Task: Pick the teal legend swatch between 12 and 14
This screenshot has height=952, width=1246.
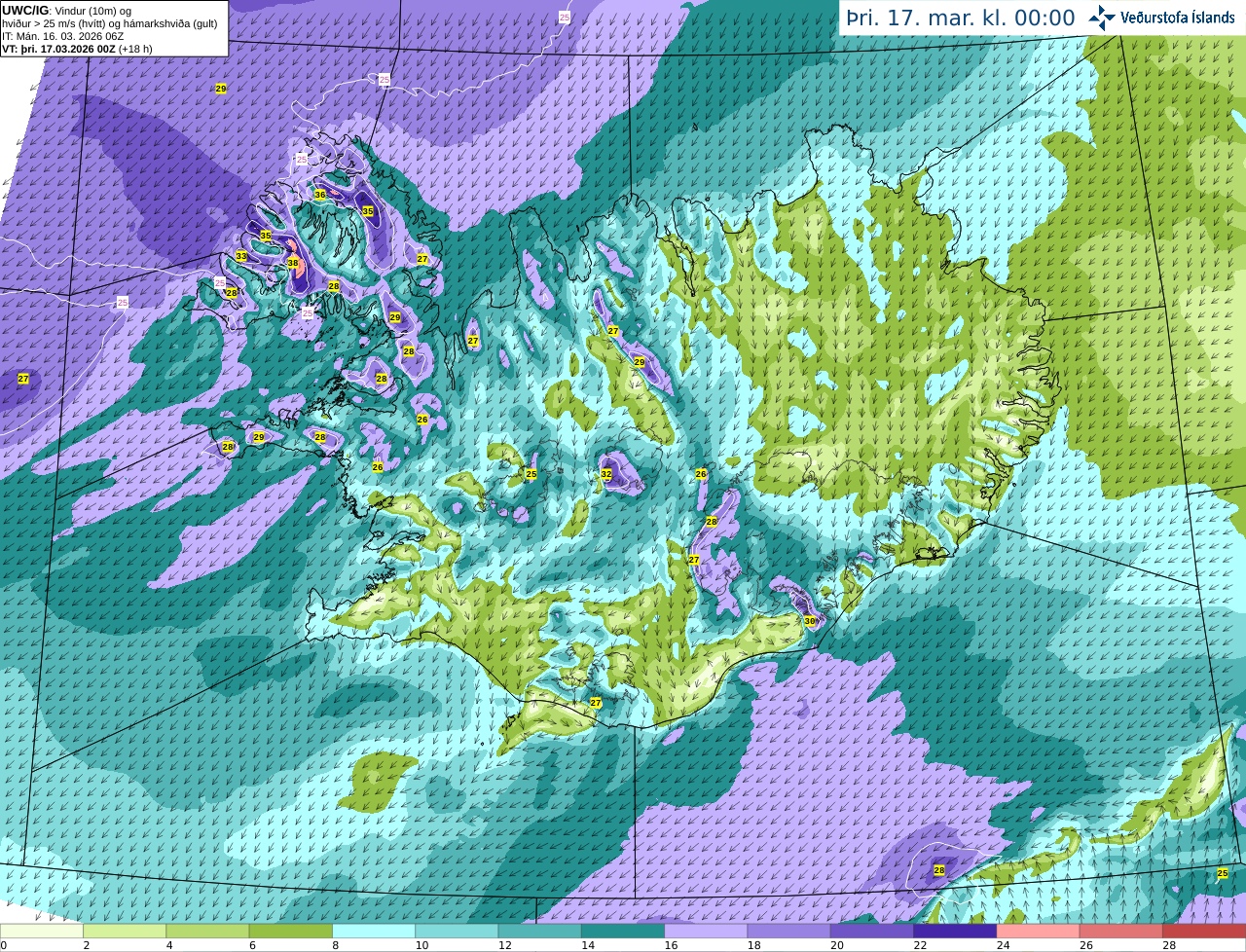Action: [x=539, y=932]
